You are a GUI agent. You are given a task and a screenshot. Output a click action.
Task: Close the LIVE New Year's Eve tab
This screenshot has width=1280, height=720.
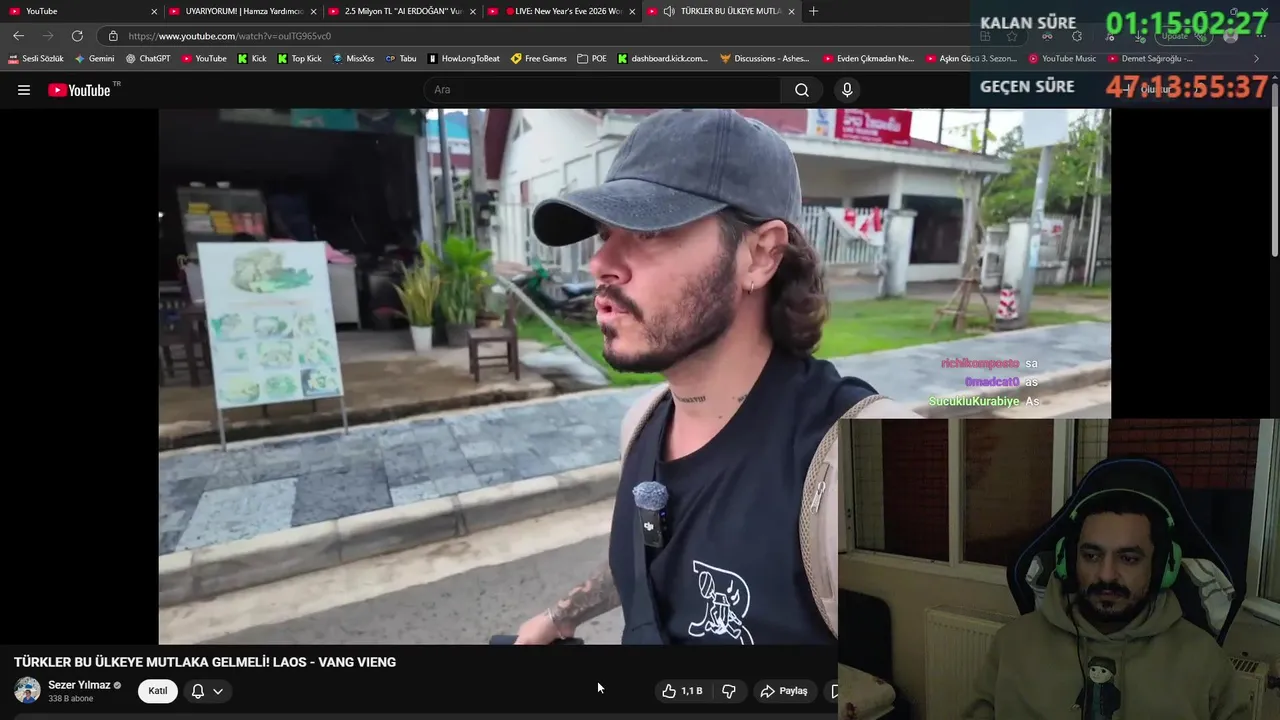[x=632, y=11]
